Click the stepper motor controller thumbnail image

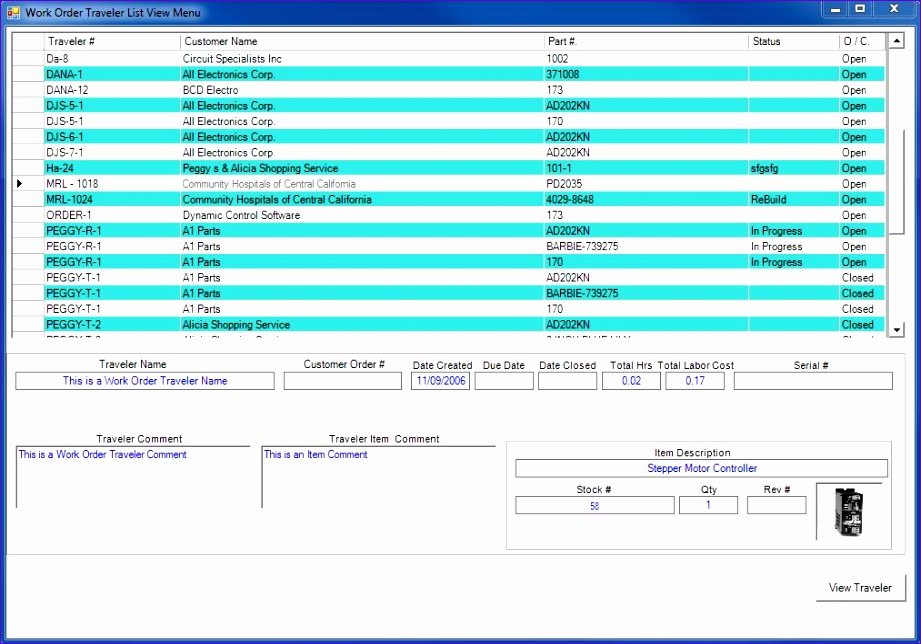849,512
